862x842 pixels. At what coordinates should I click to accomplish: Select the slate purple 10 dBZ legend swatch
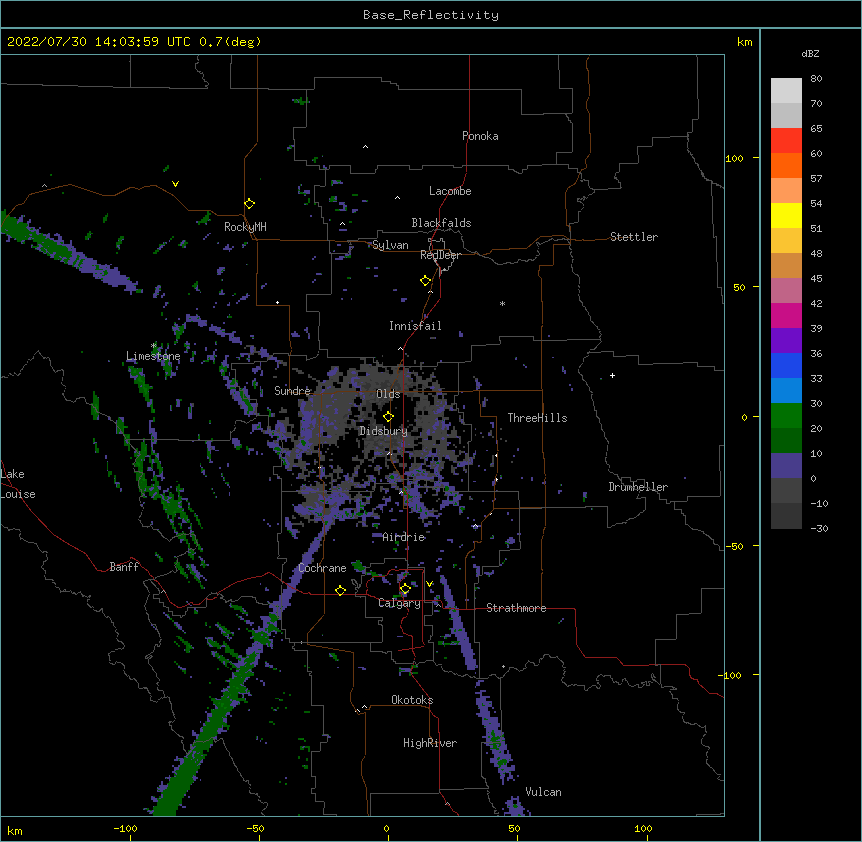pos(786,466)
